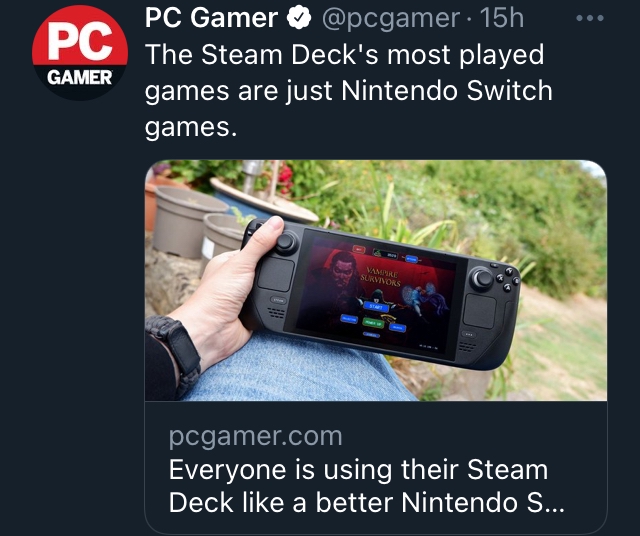Viewport: 640px width, 536px height.
Task: Open the three-dot more options menu
Action: (x=590, y=18)
